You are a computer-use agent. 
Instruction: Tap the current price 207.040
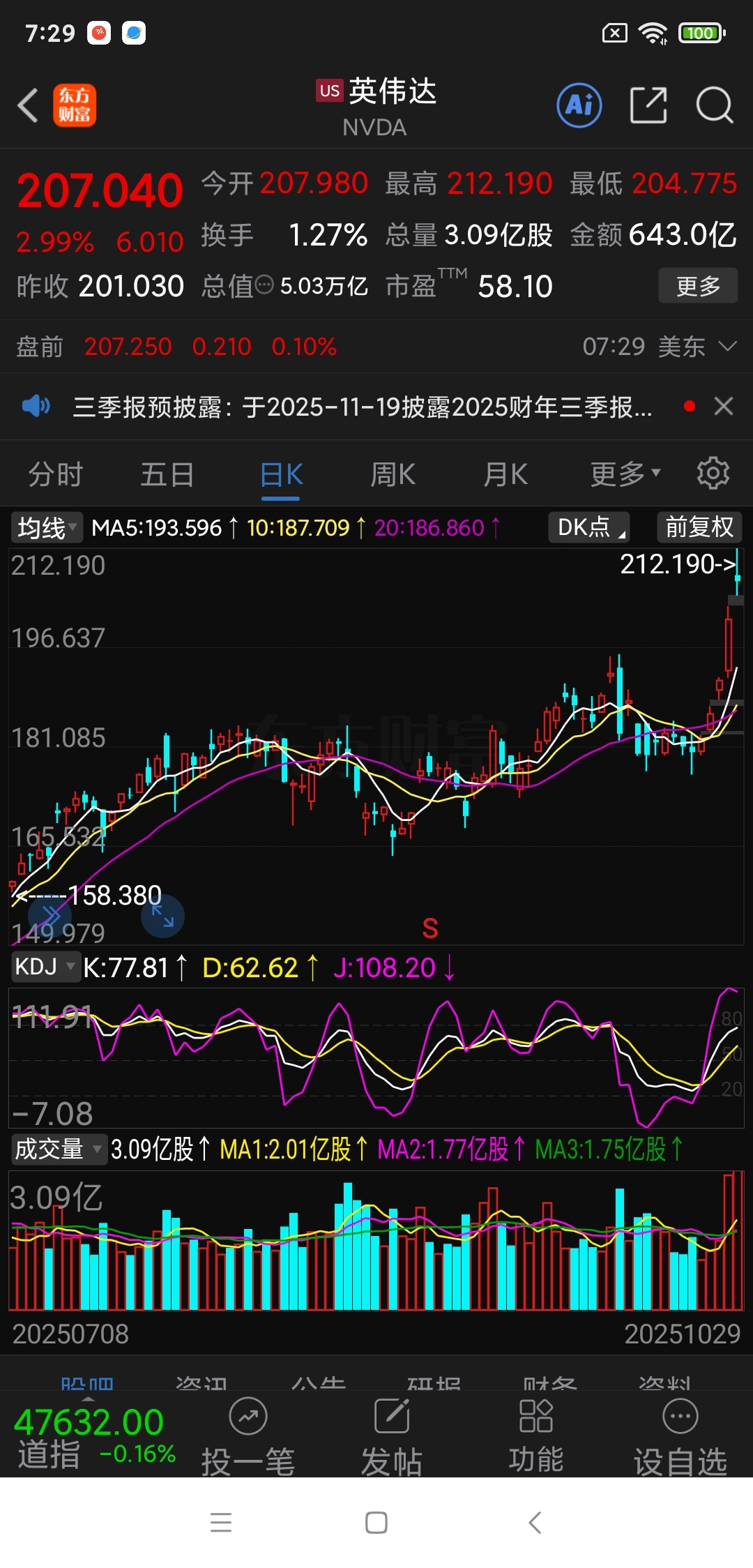(x=100, y=190)
